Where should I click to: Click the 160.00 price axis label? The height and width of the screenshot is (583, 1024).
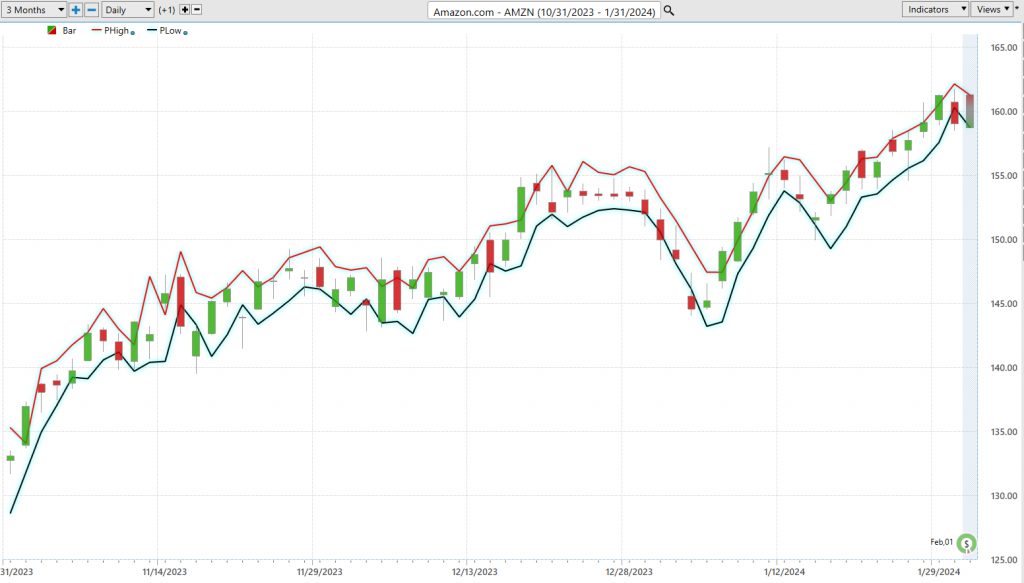[1004, 112]
